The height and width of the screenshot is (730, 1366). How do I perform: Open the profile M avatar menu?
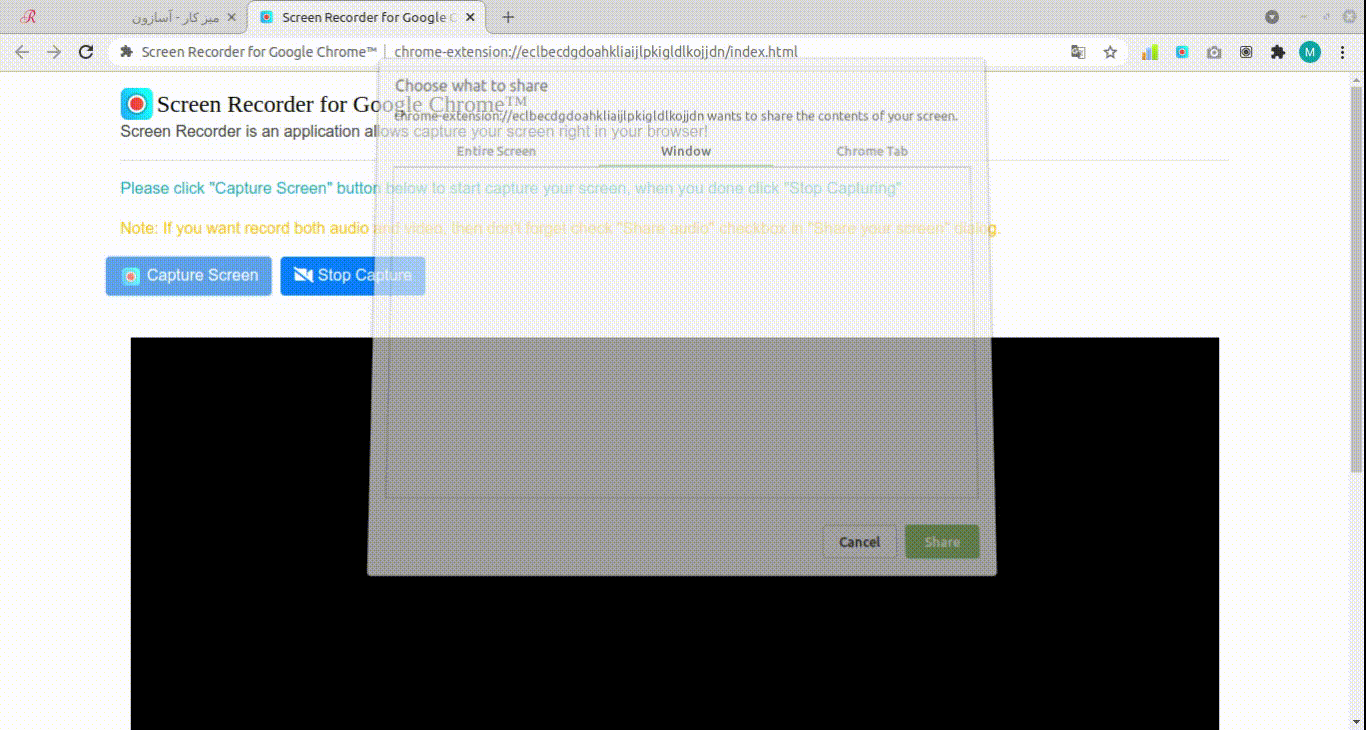point(1310,52)
